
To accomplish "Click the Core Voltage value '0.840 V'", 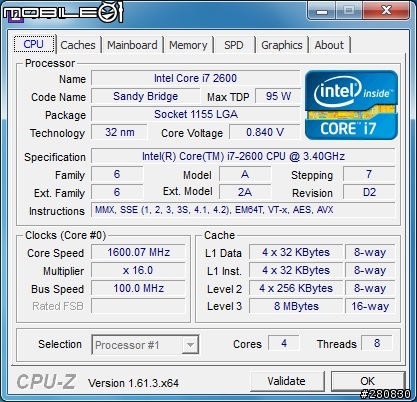I will click(265, 132).
